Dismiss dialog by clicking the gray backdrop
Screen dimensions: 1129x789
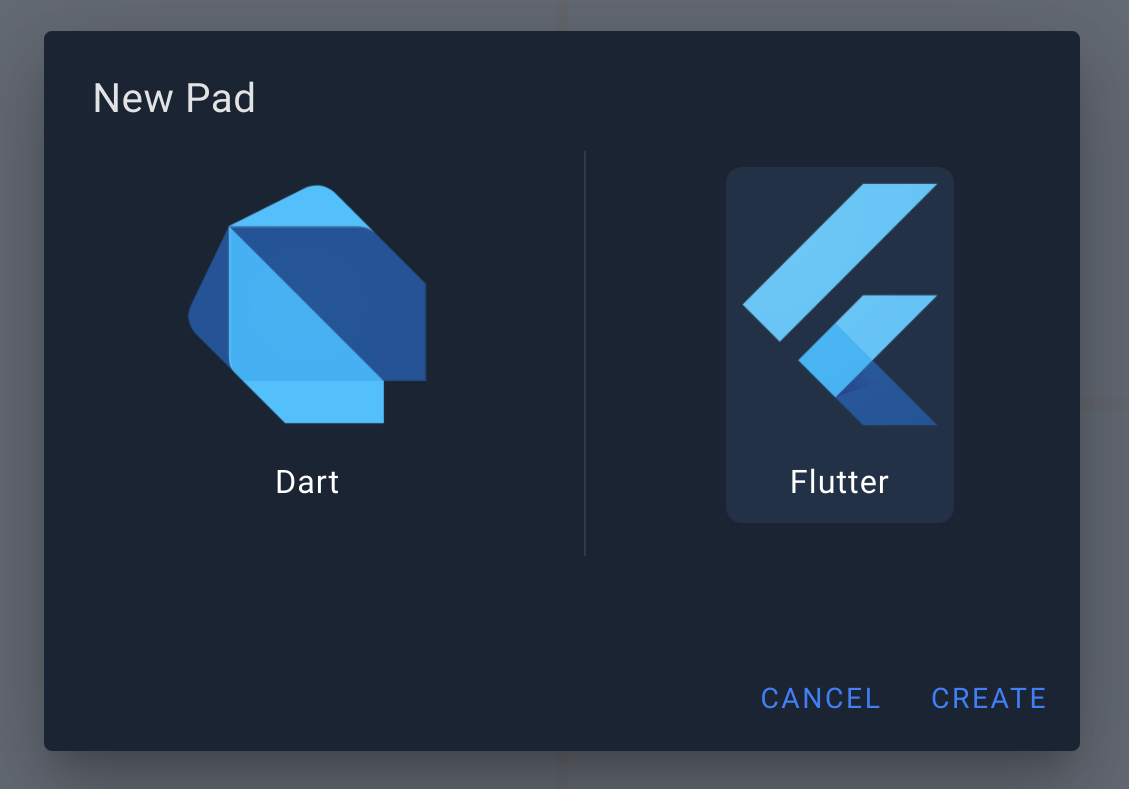click(20, 400)
